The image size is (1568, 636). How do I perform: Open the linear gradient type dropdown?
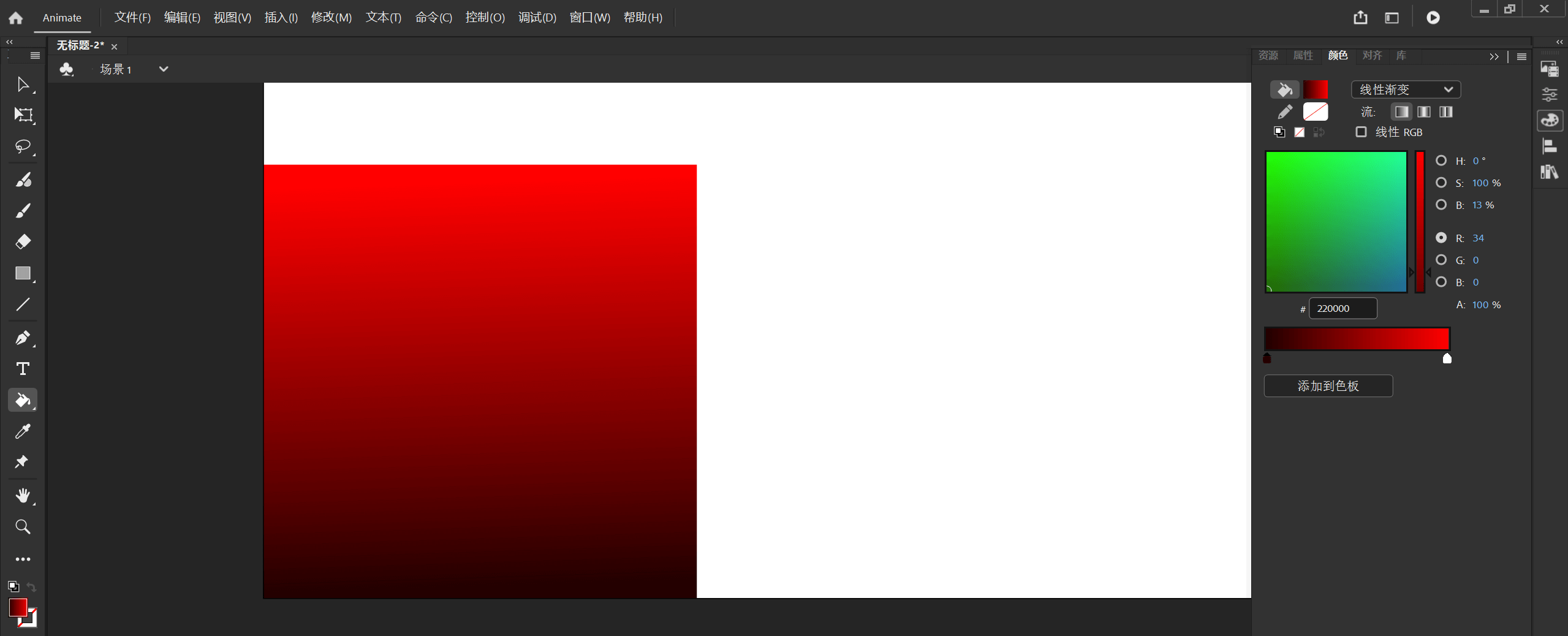pos(1406,89)
